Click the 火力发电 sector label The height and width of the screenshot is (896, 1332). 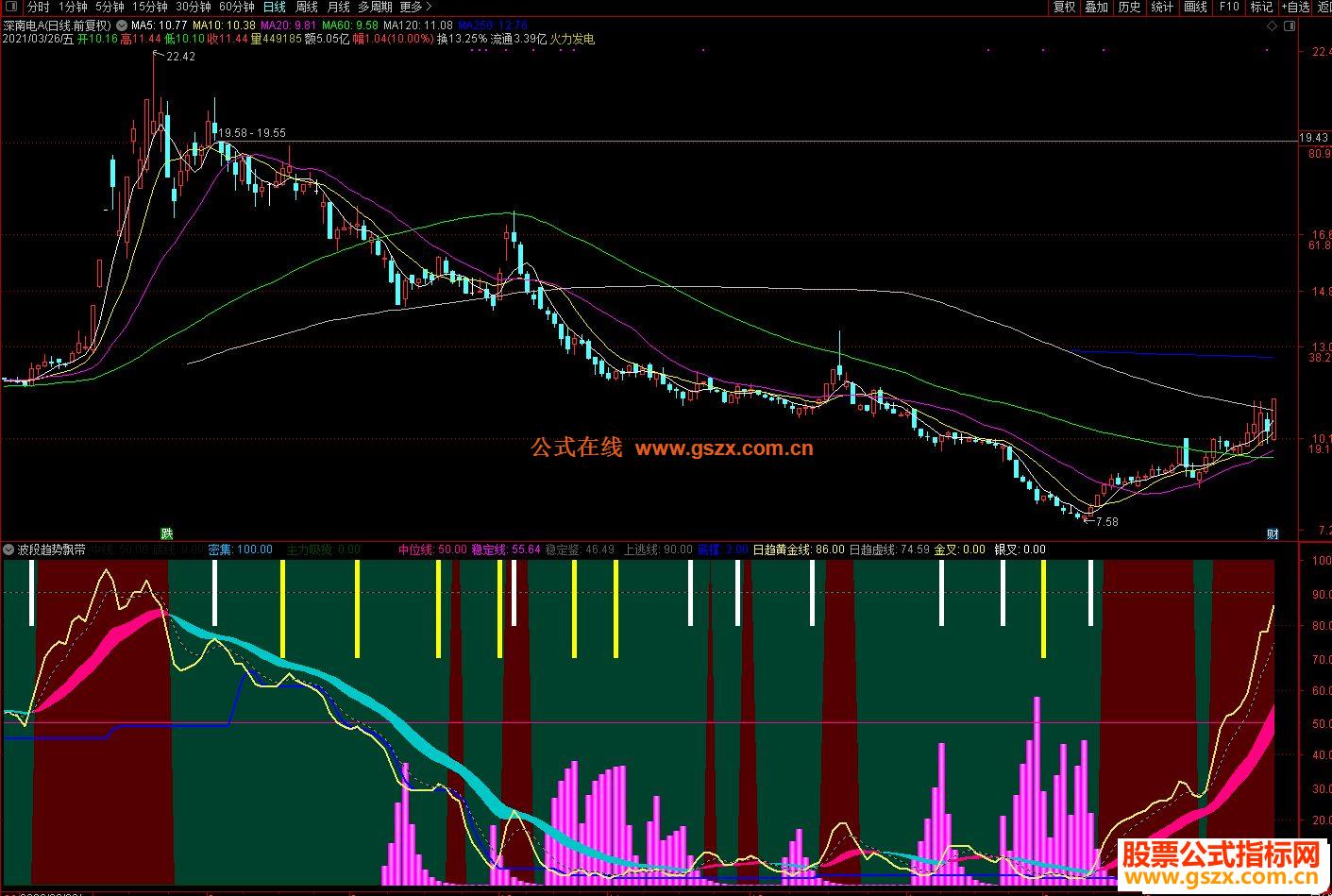click(572, 39)
